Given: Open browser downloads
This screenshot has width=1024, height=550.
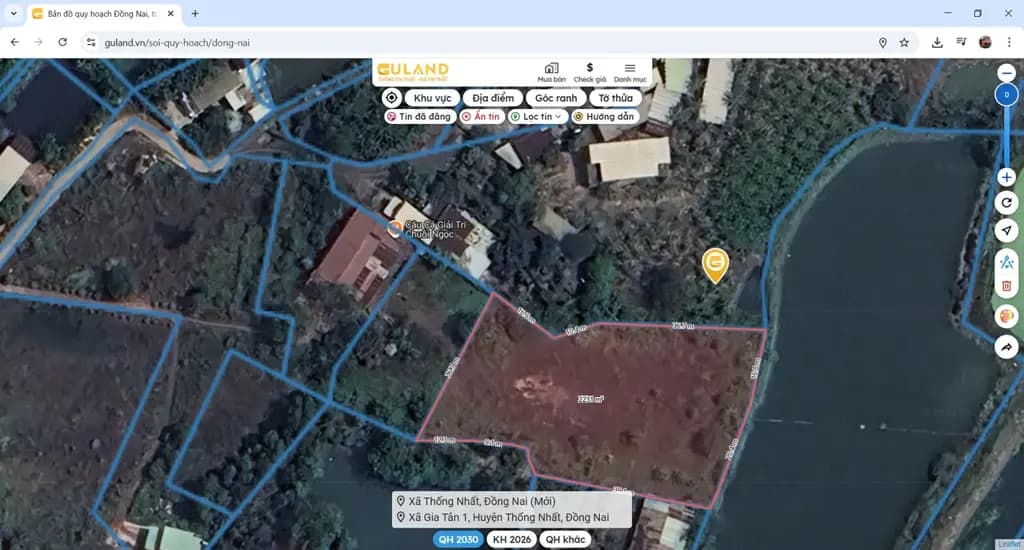Looking at the screenshot, I should [x=937, y=42].
